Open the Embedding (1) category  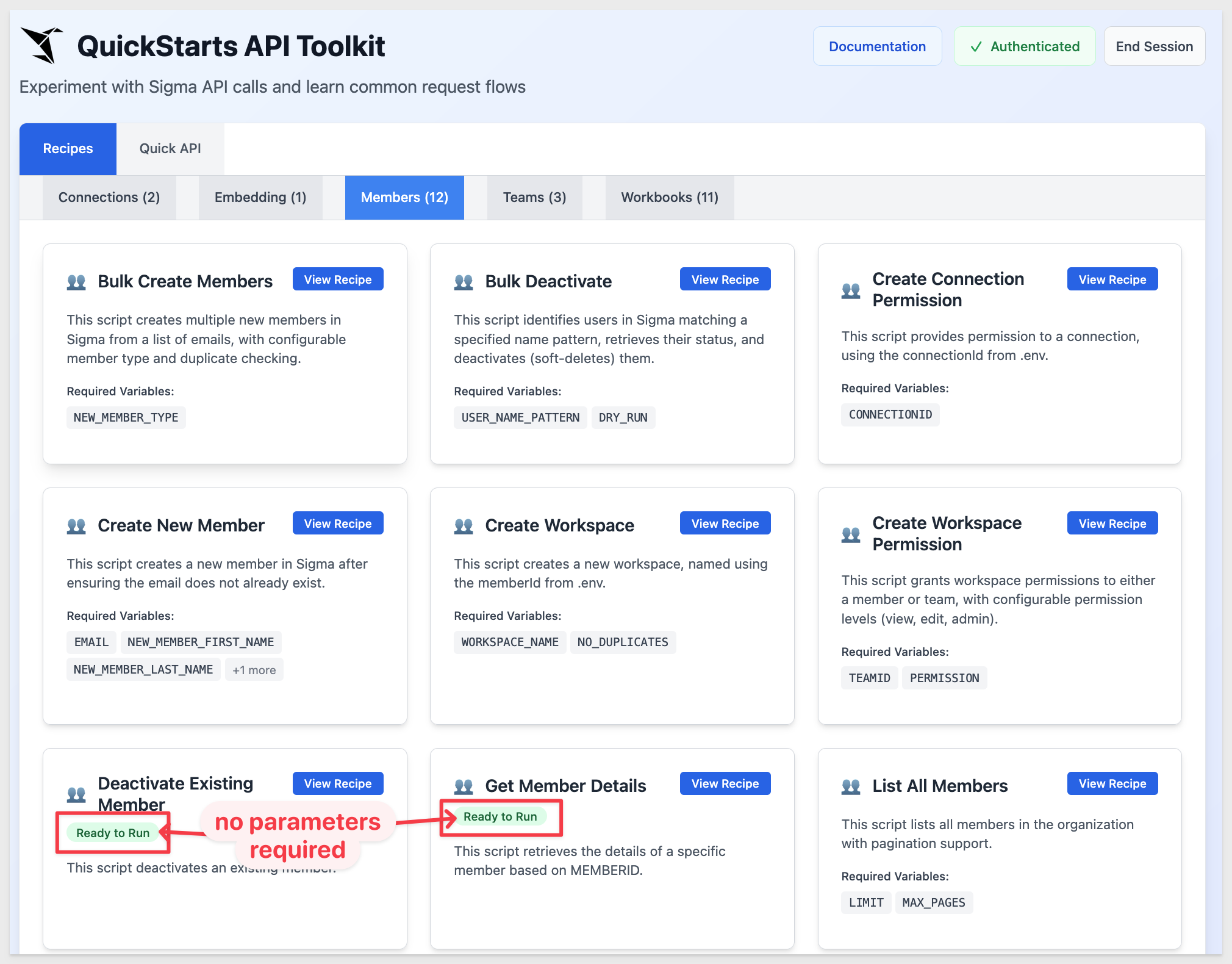(260, 198)
